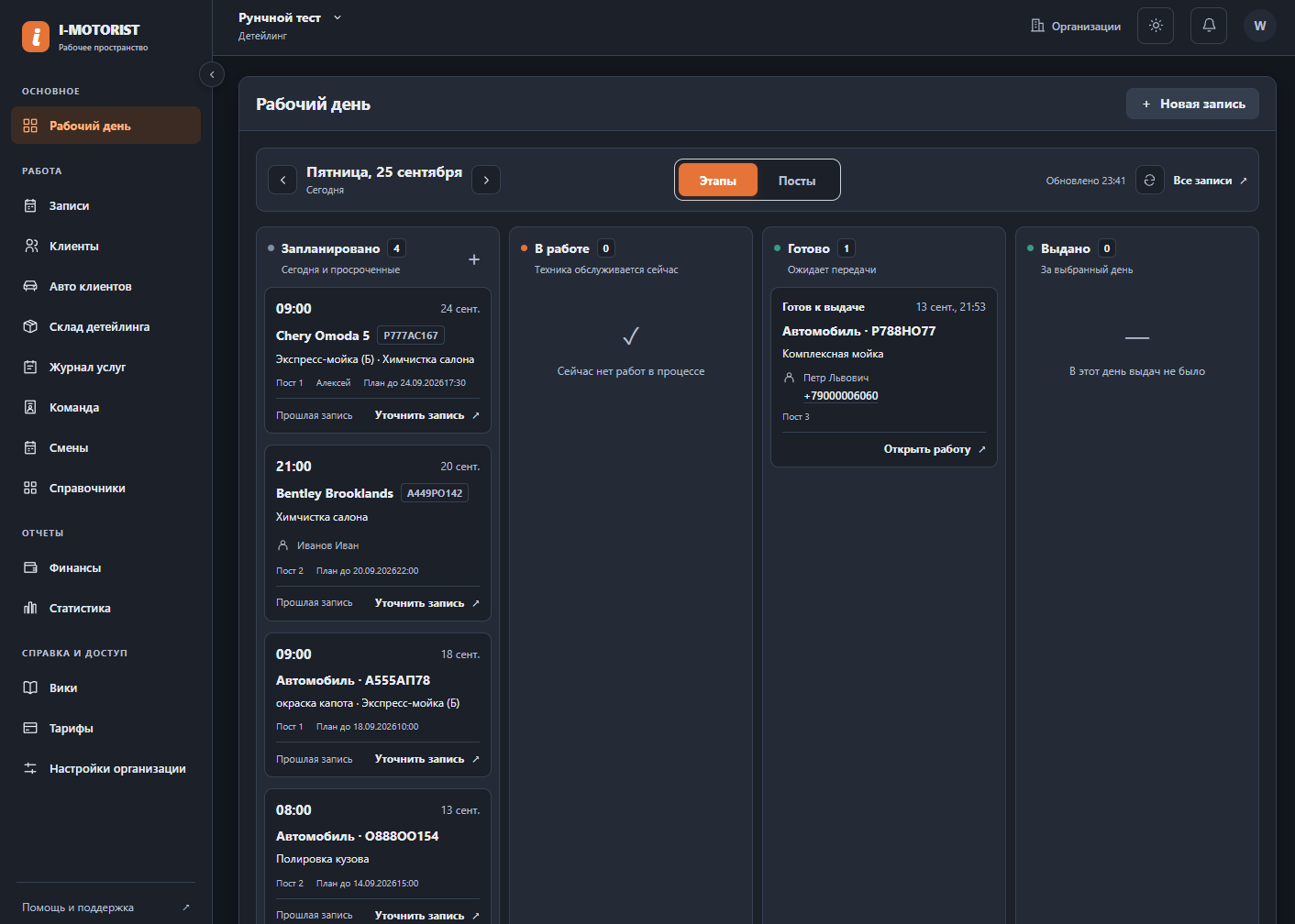Click the I-MOTORIST logo icon

tap(36, 37)
